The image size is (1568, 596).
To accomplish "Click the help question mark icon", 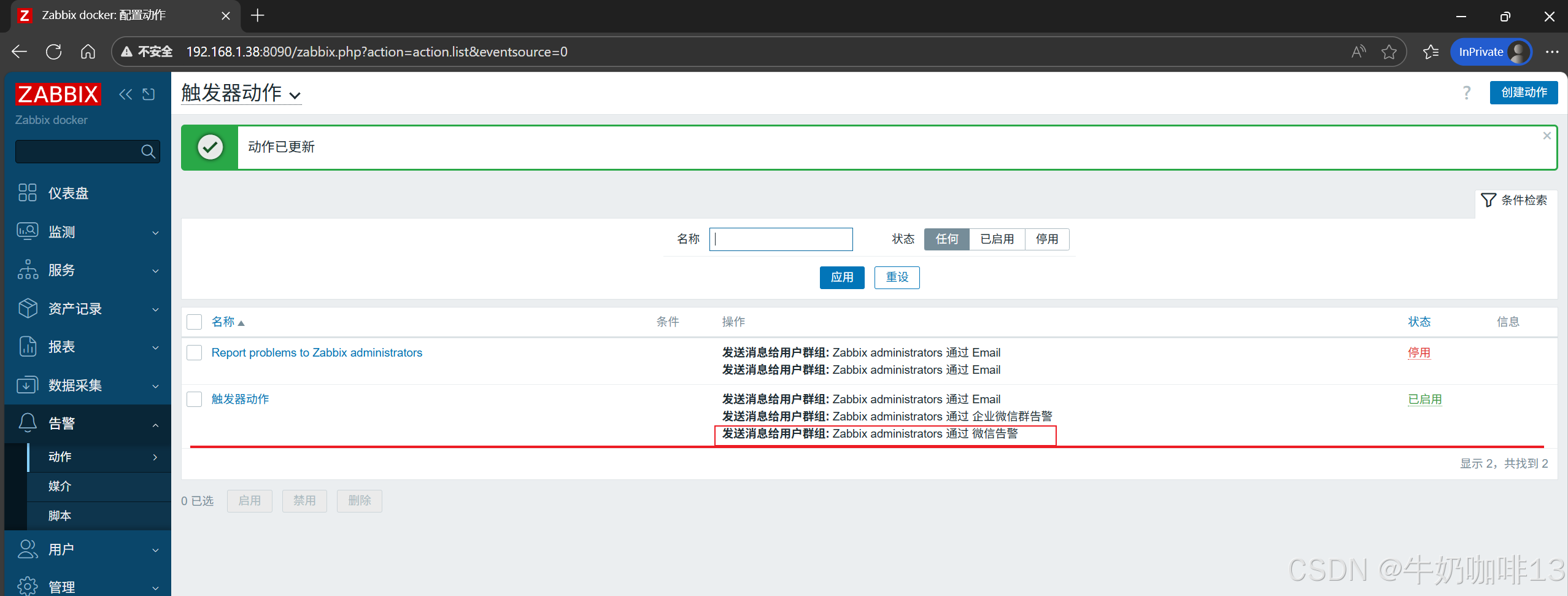I will pyautogui.click(x=1467, y=93).
